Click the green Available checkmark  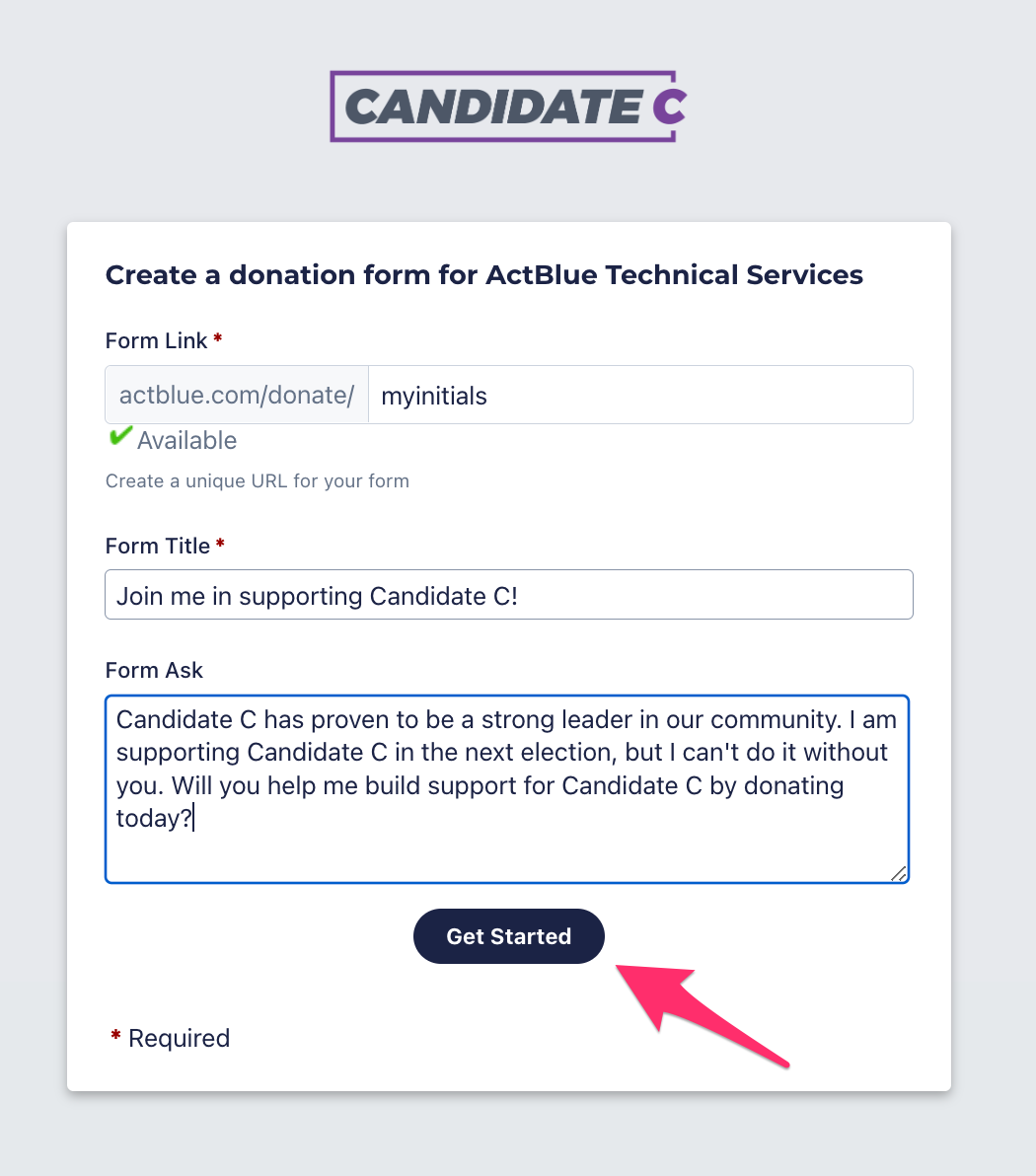pos(120,436)
